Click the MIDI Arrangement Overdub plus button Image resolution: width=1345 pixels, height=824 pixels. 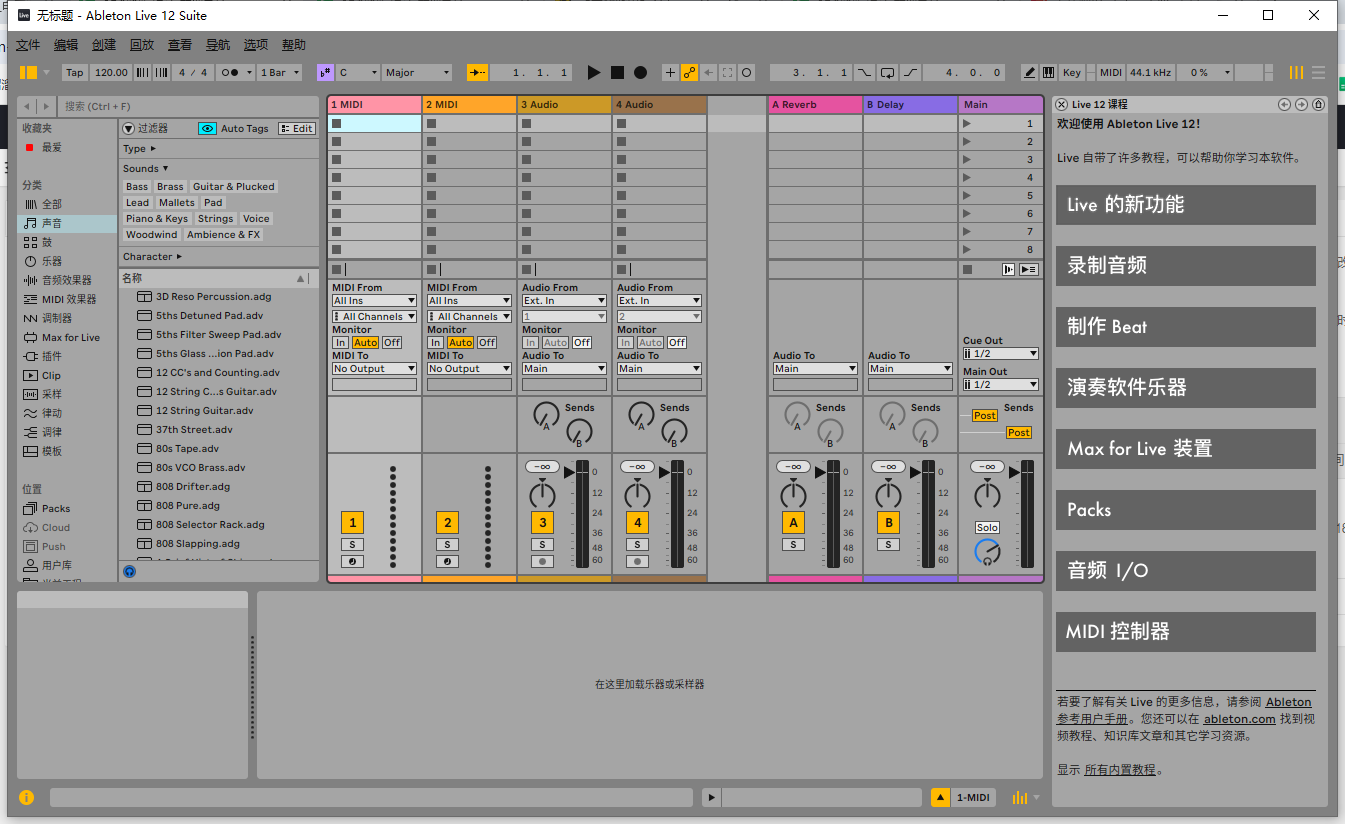point(670,73)
